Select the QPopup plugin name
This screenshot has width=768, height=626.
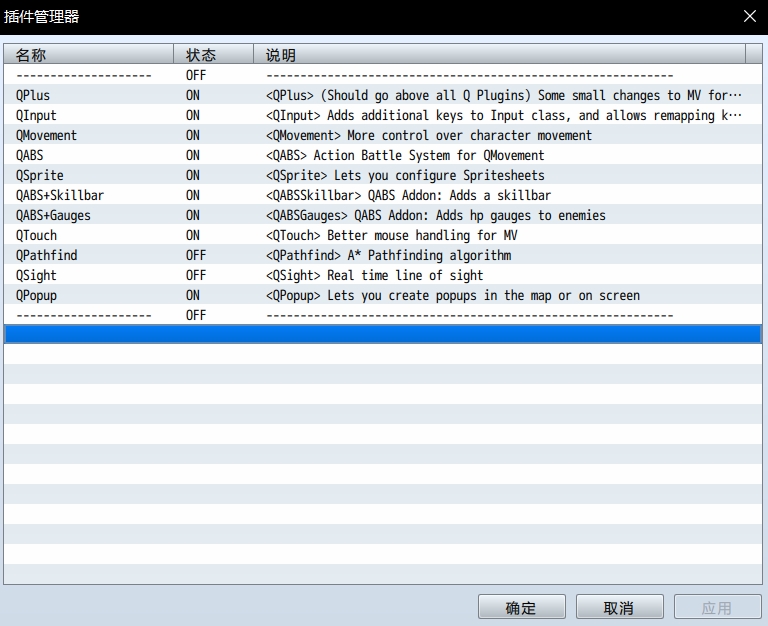pyautogui.click(x=36, y=295)
